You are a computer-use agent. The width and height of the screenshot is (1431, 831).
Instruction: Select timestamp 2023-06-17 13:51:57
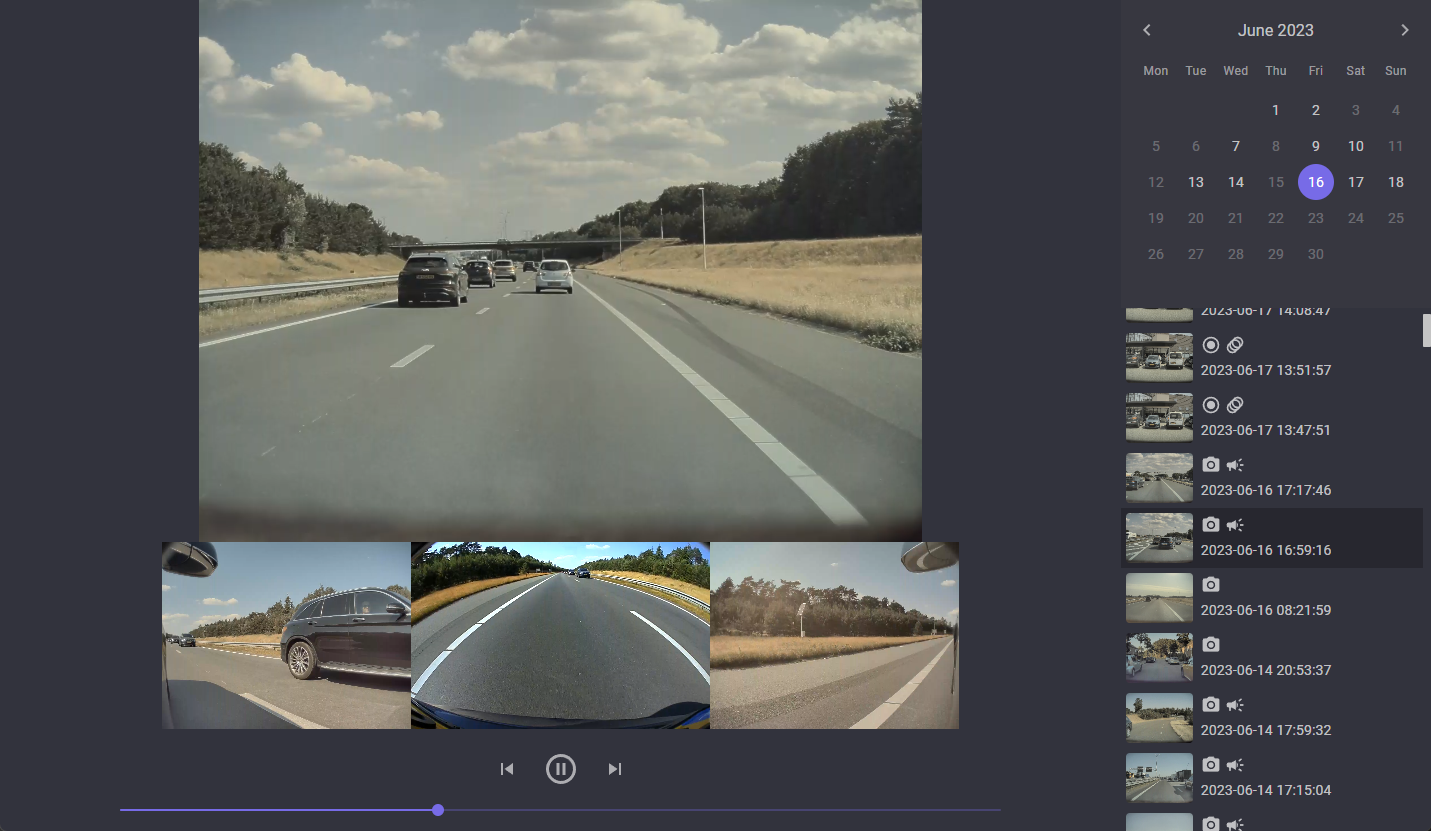tap(1266, 370)
